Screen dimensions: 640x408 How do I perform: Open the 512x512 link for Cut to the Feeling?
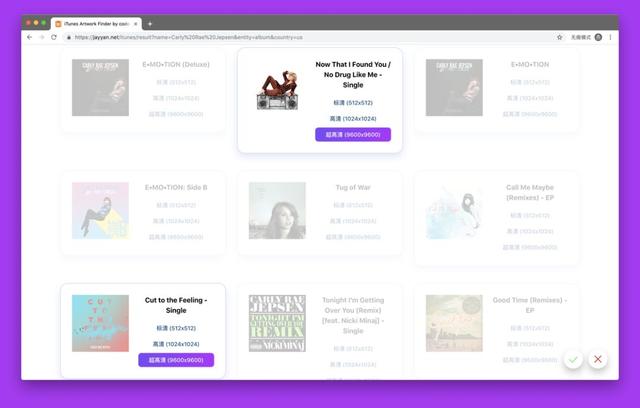click(x=176, y=328)
